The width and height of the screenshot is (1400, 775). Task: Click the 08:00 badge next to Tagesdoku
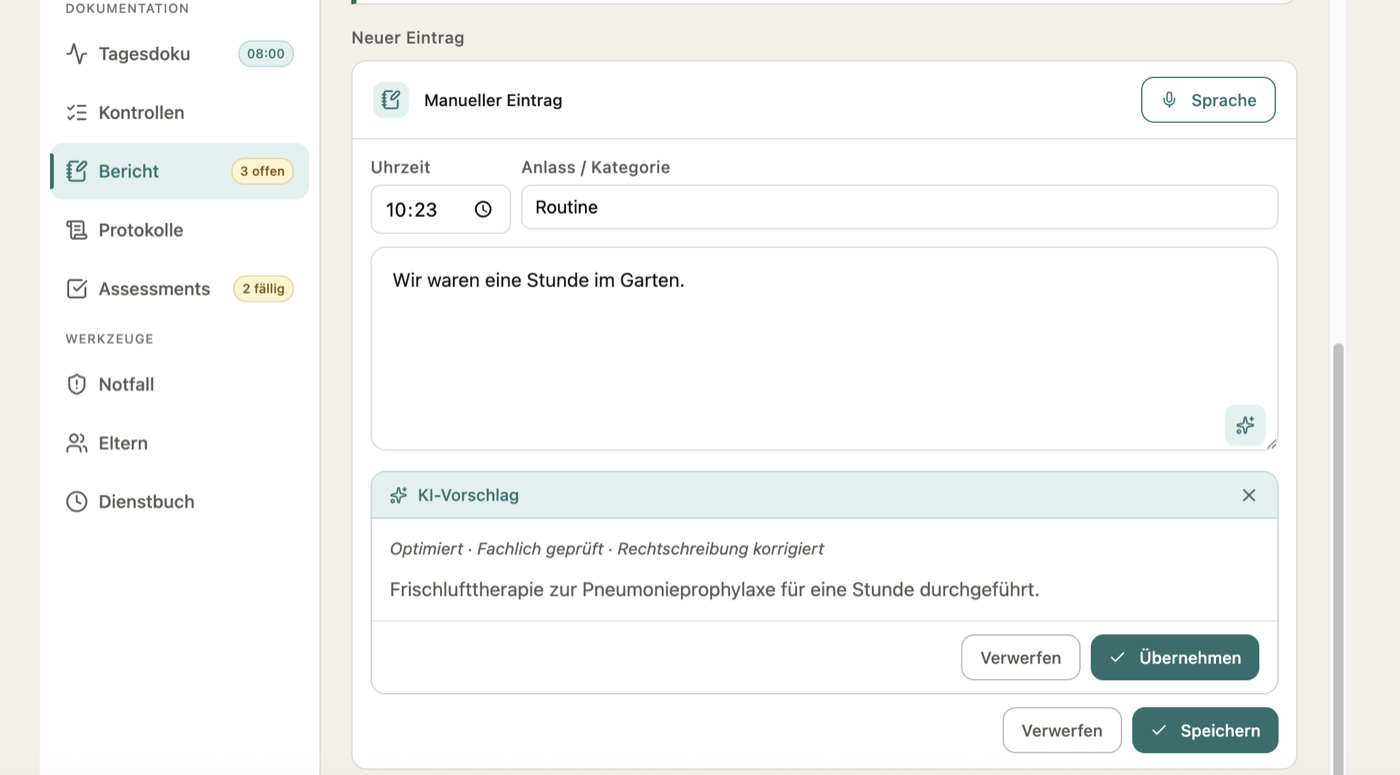click(266, 54)
